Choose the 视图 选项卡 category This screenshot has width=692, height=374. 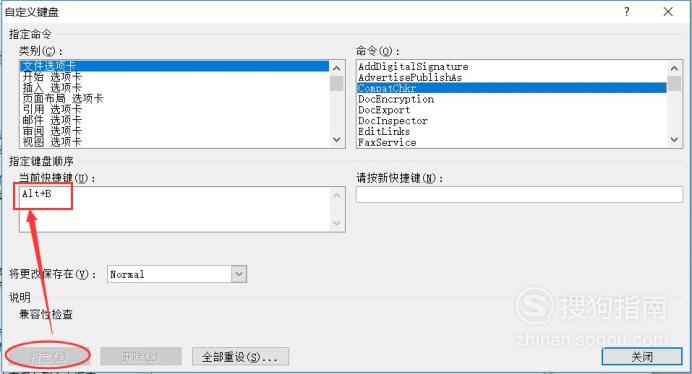(x=52, y=142)
